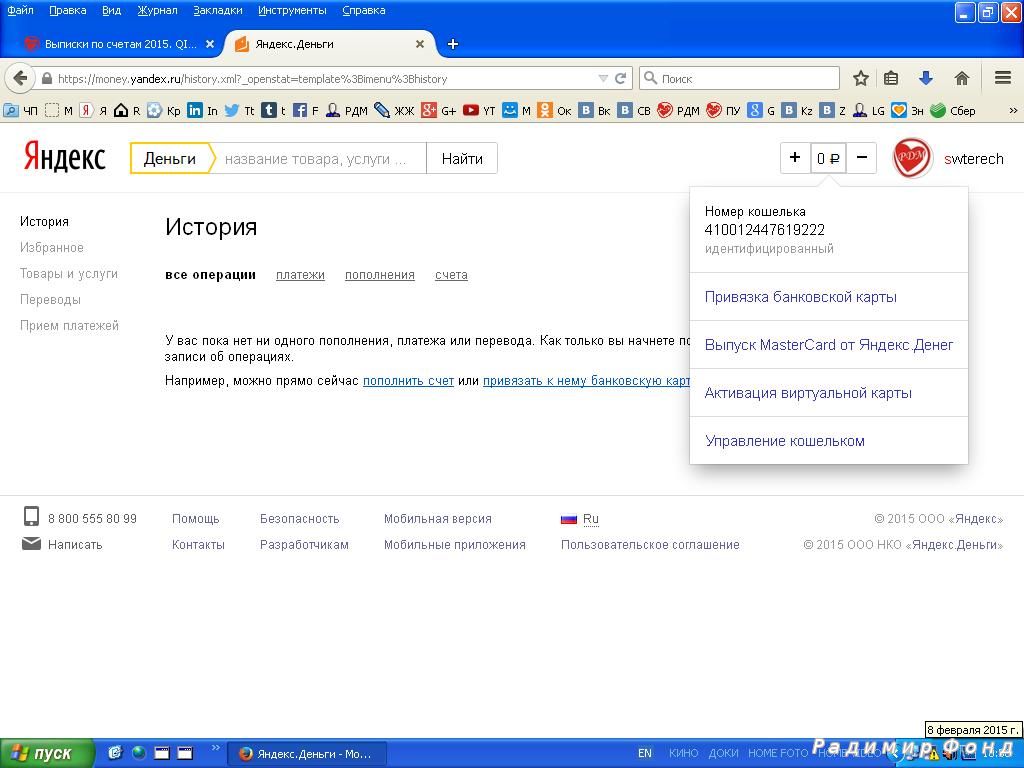Open the Журнал menu
The height and width of the screenshot is (768, 1024).
[x=157, y=10]
